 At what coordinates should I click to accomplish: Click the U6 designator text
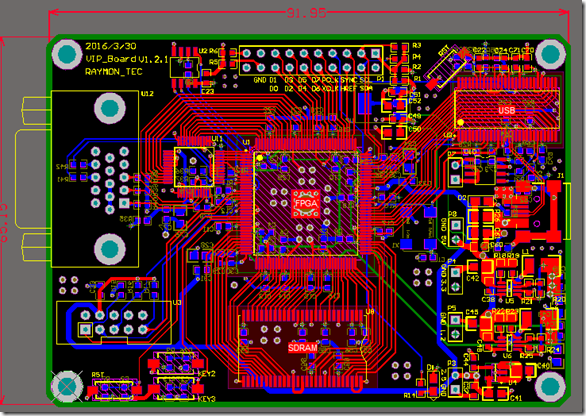coord(507,355)
